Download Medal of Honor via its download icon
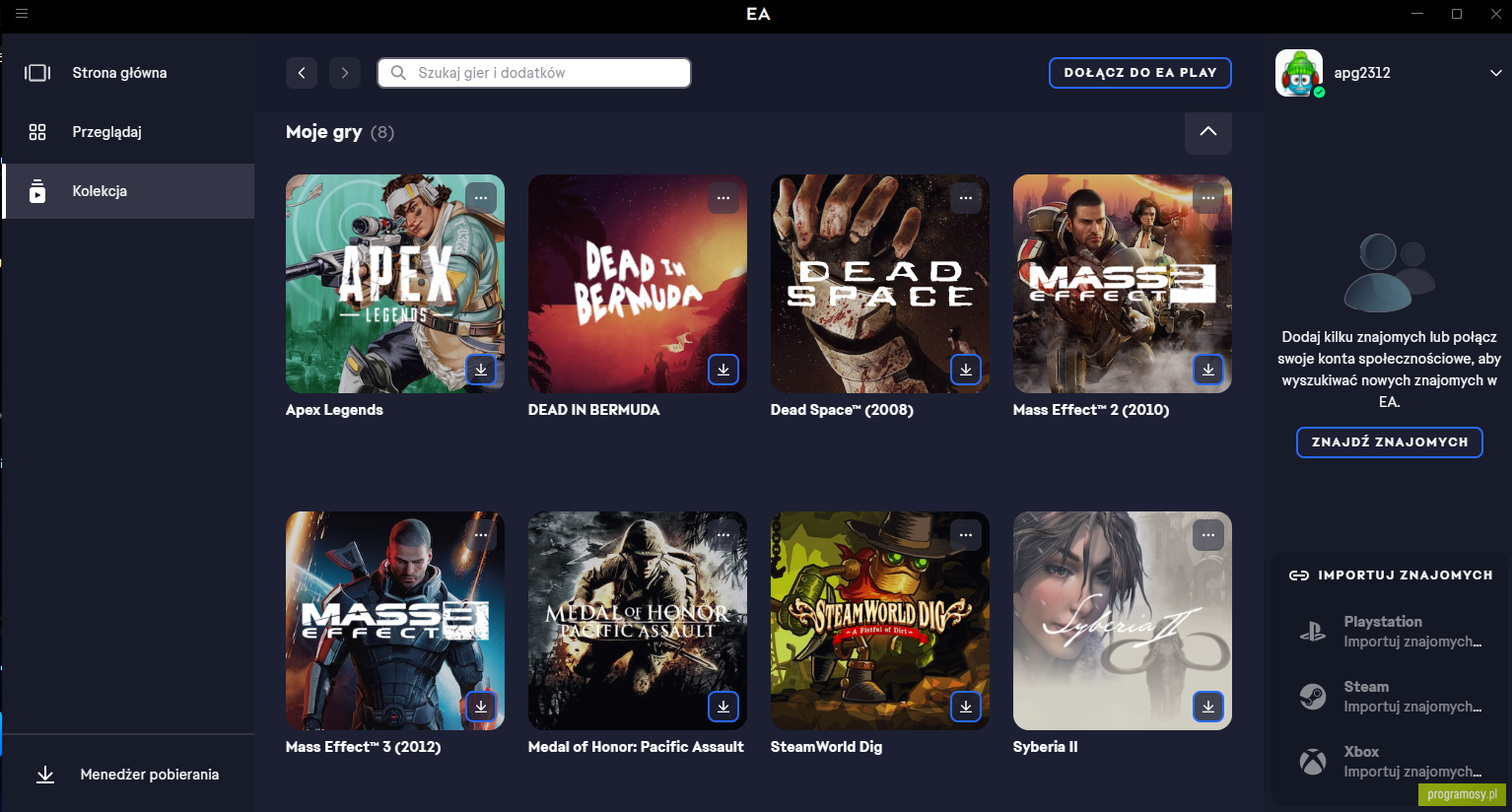The height and width of the screenshot is (812, 1512). tap(723, 707)
